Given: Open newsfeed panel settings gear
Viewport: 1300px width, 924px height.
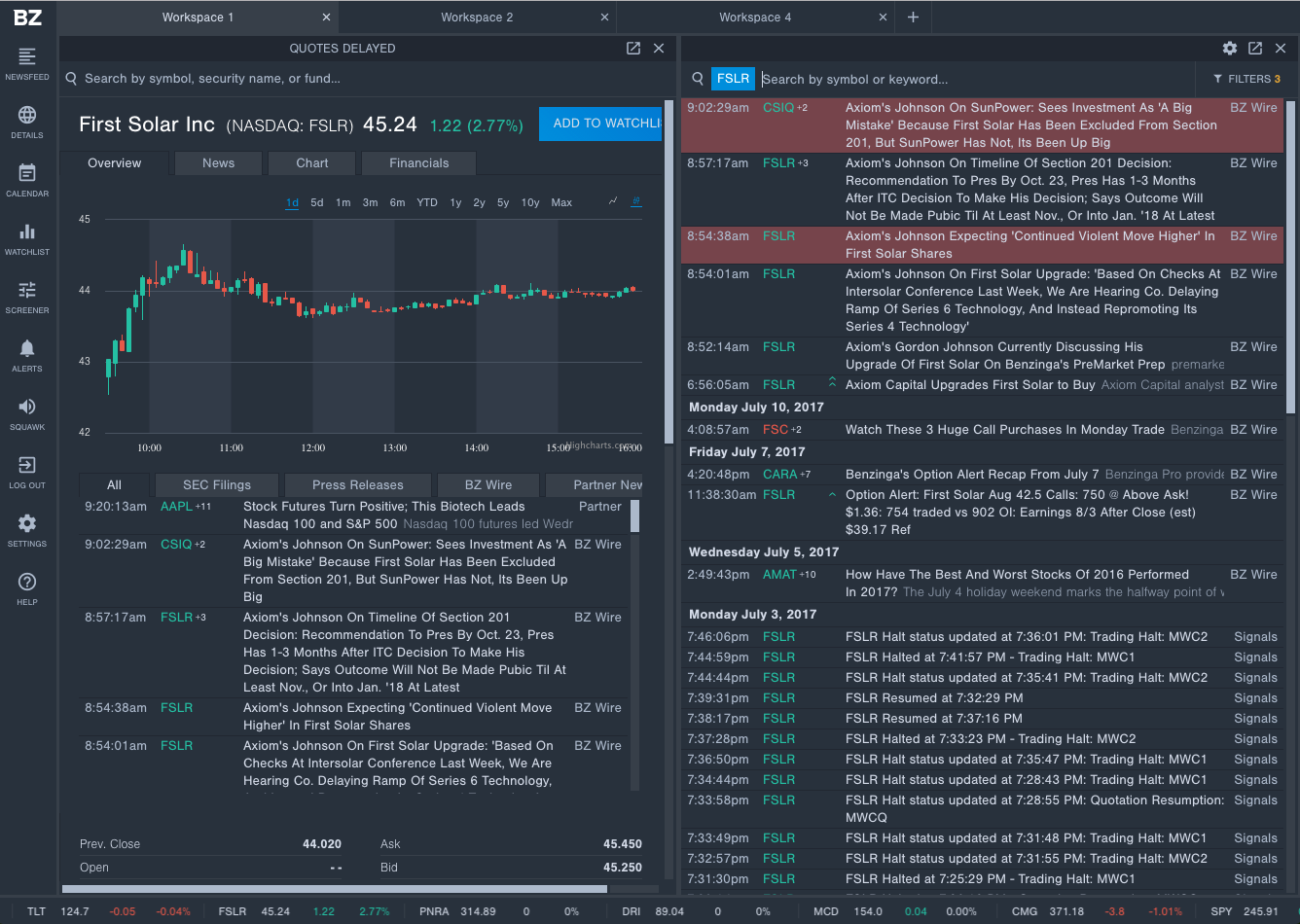Looking at the screenshot, I should (x=1230, y=48).
